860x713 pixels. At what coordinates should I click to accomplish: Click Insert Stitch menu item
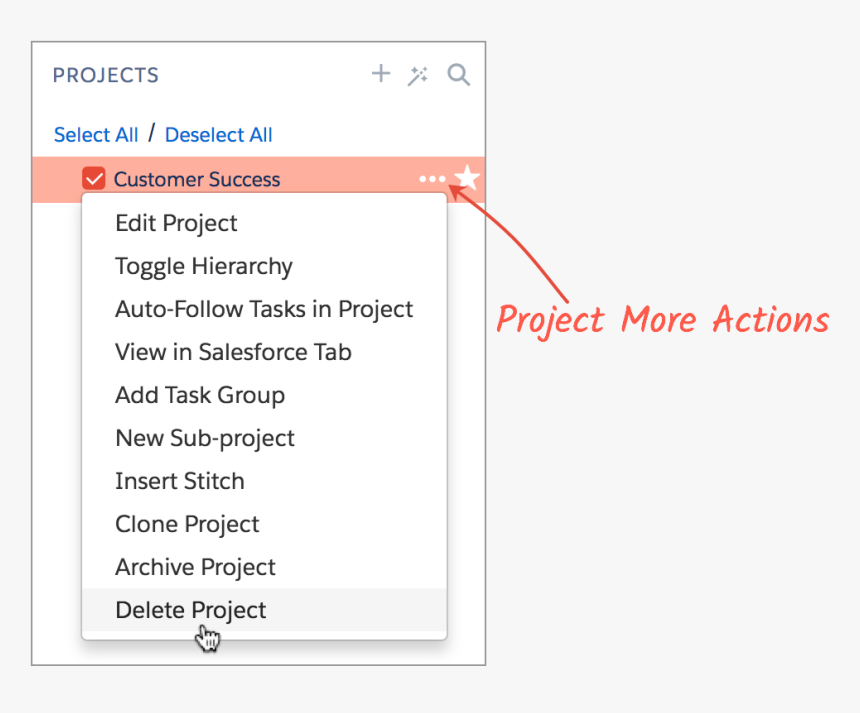click(x=180, y=481)
